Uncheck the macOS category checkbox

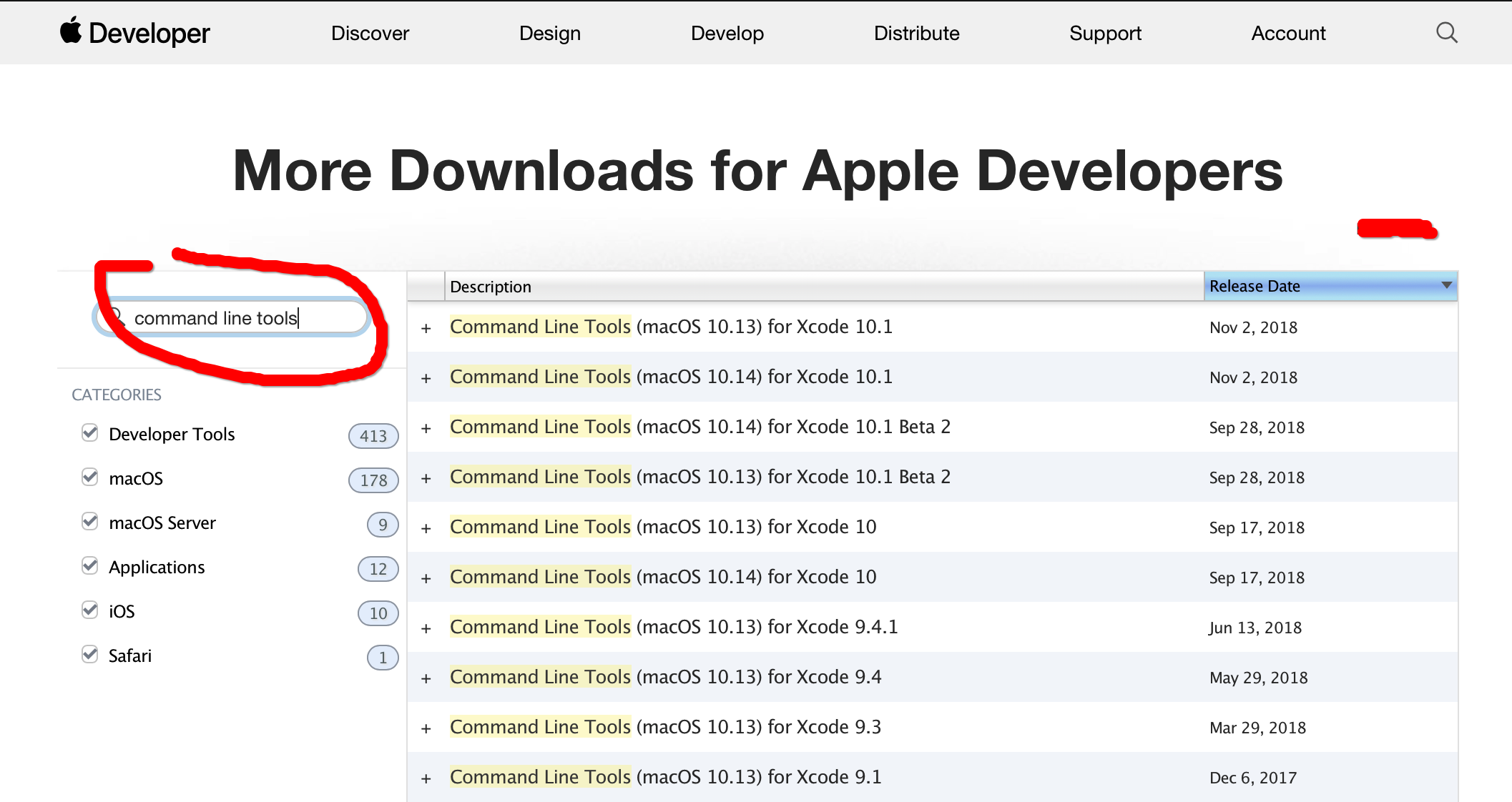tap(89, 477)
